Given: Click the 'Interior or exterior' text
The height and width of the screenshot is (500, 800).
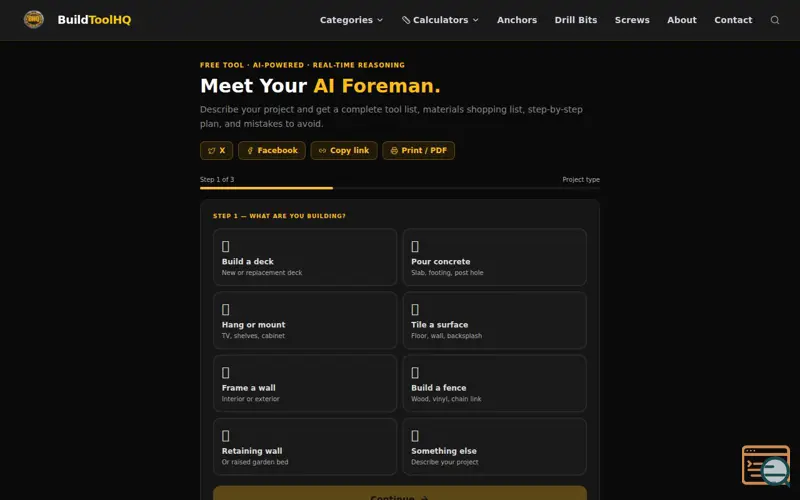Looking at the screenshot, I should [251, 399].
